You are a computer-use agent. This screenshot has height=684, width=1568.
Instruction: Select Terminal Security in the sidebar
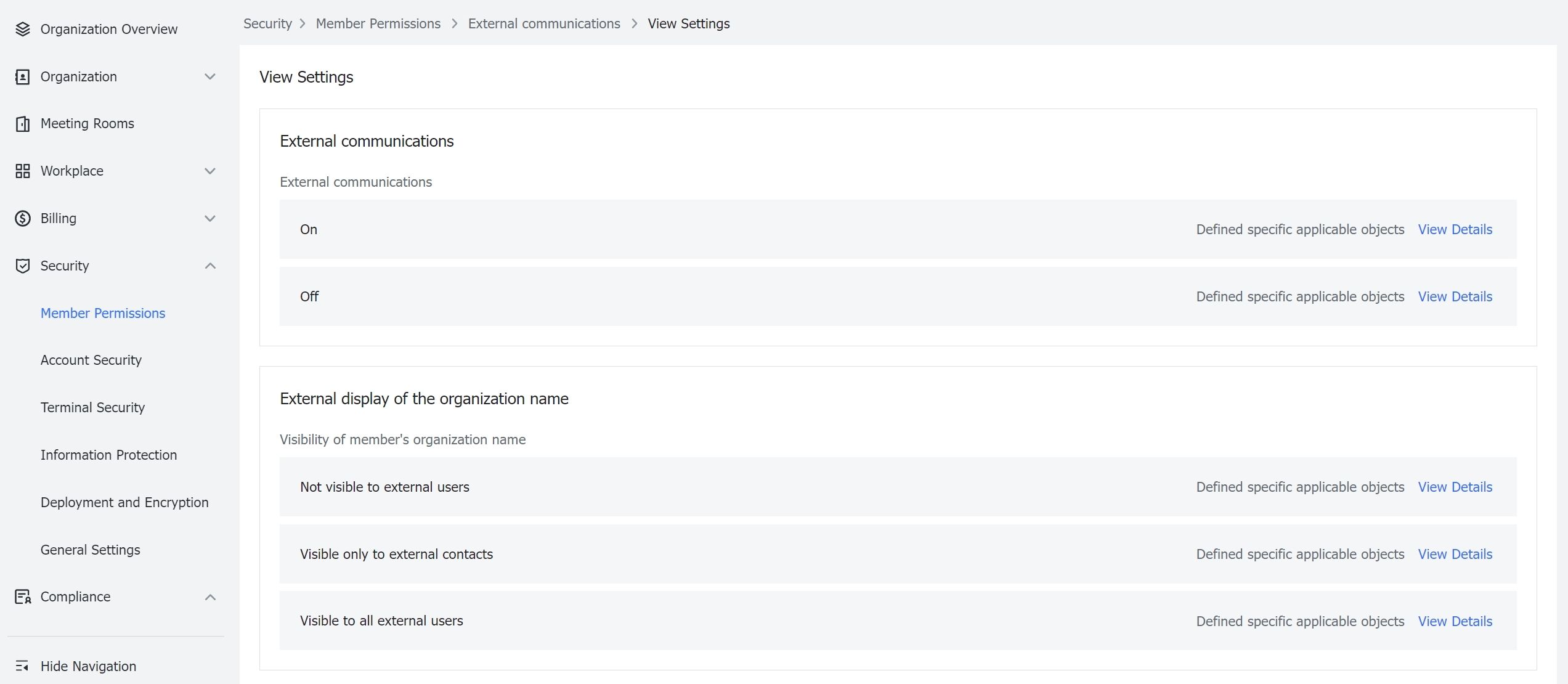coord(92,407)
